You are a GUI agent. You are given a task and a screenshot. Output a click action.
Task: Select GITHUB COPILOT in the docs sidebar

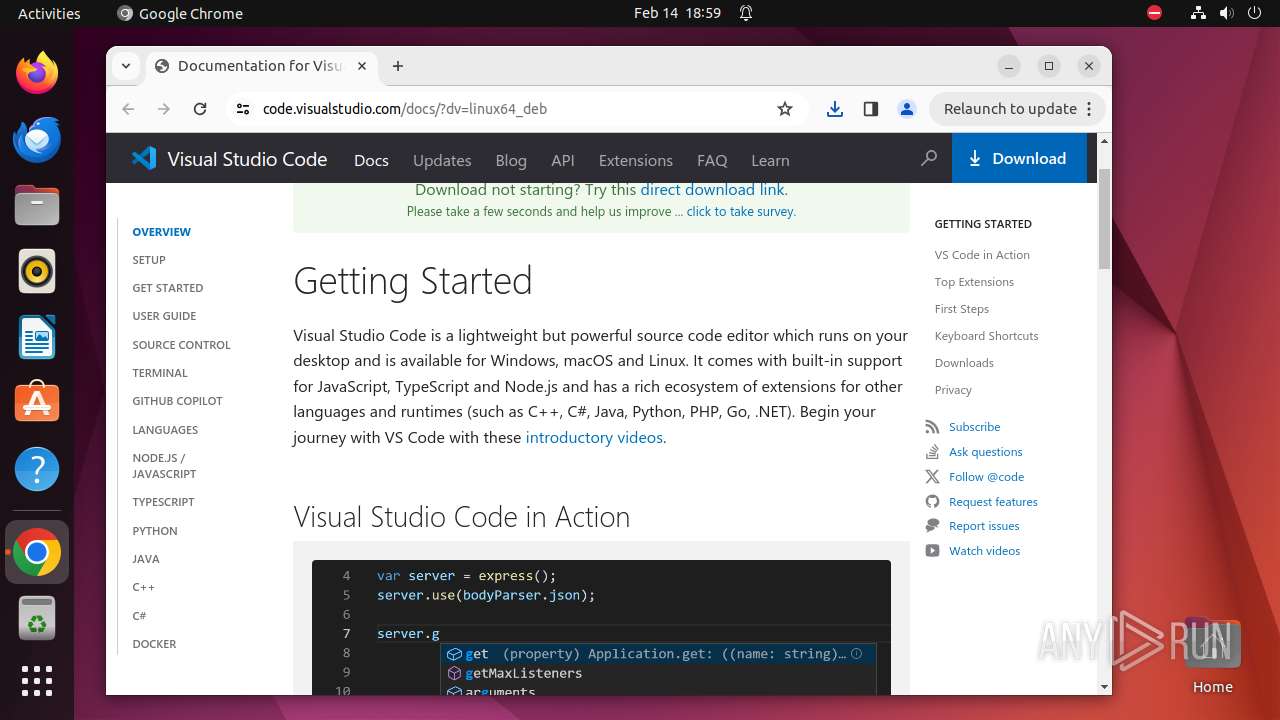tap(177, 401)
